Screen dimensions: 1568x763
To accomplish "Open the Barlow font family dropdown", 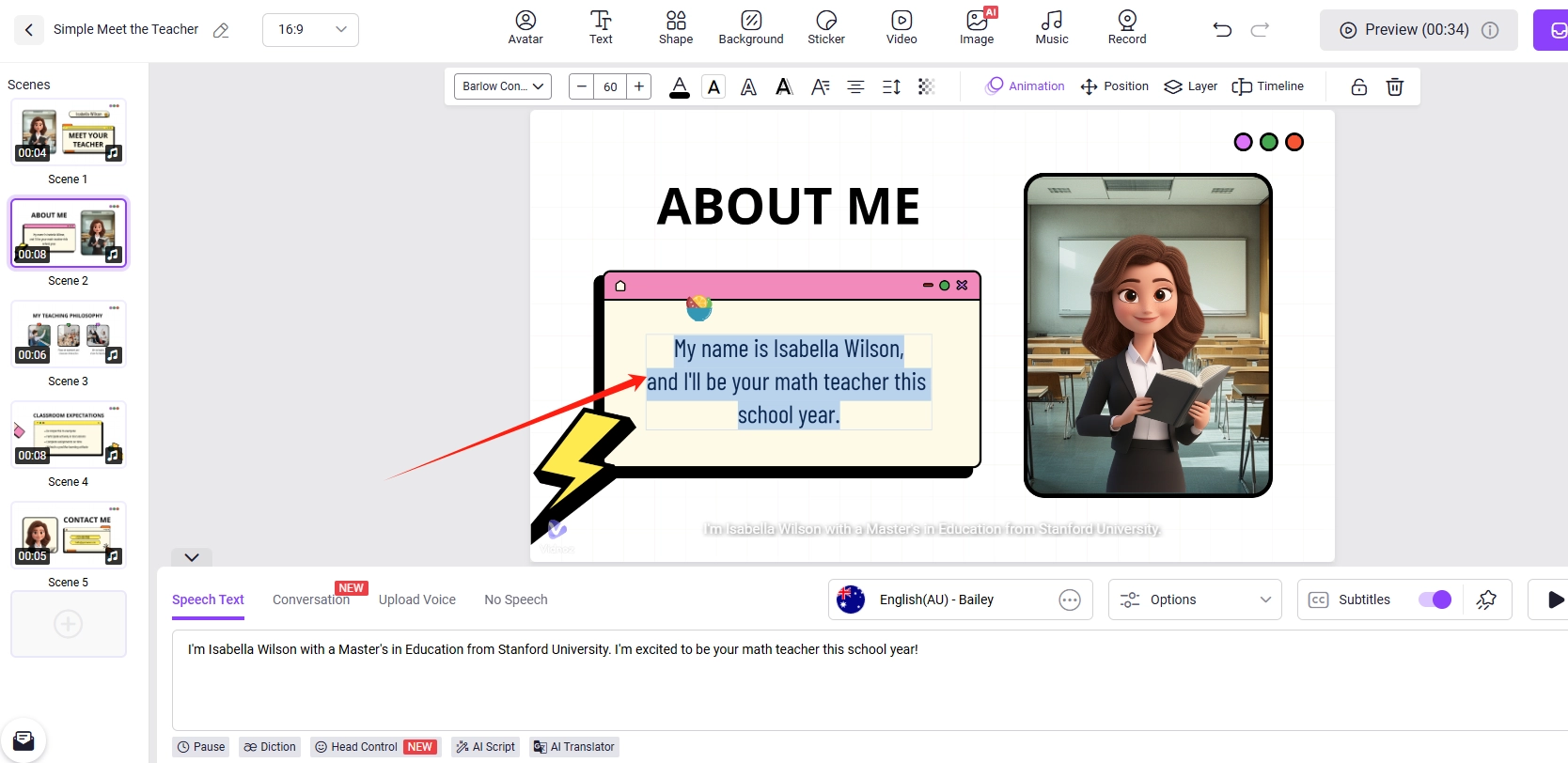I will click(x=503, y=86).
